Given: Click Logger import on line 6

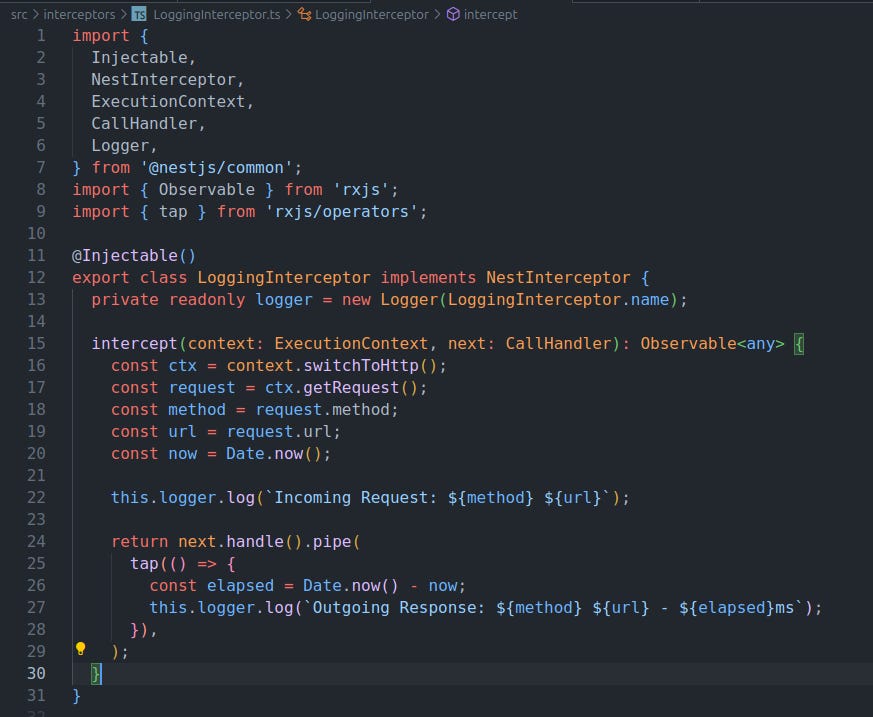Looking at the screenshot, I should point(120,146).
